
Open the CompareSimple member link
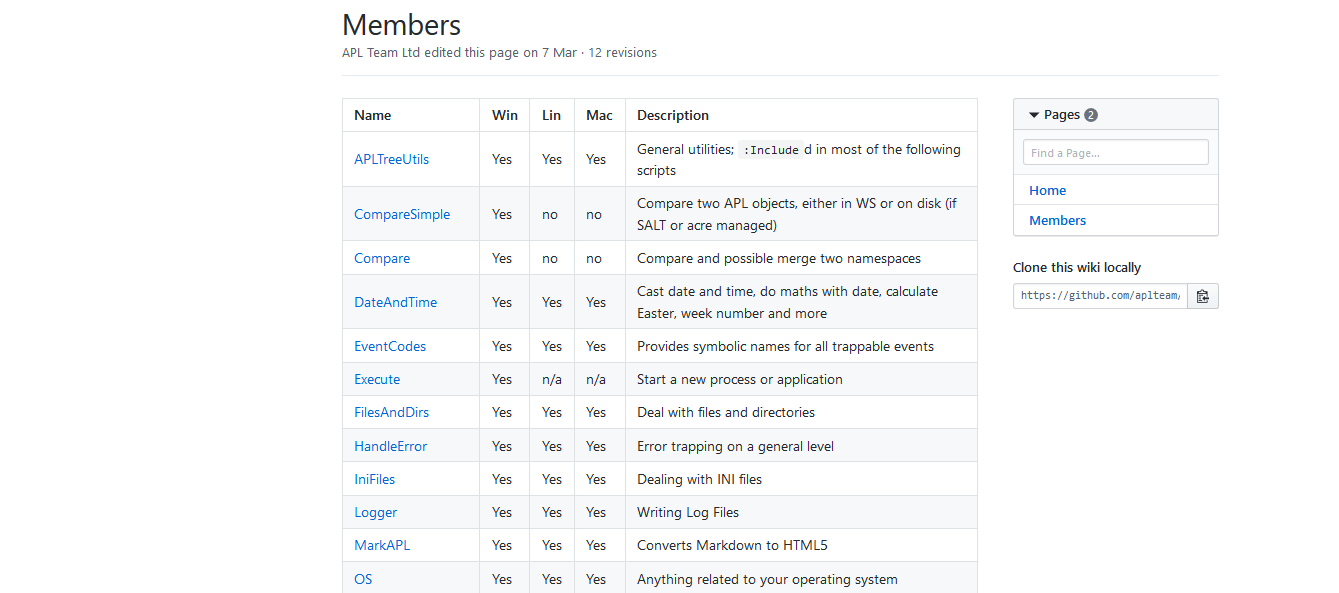[402, 214]
